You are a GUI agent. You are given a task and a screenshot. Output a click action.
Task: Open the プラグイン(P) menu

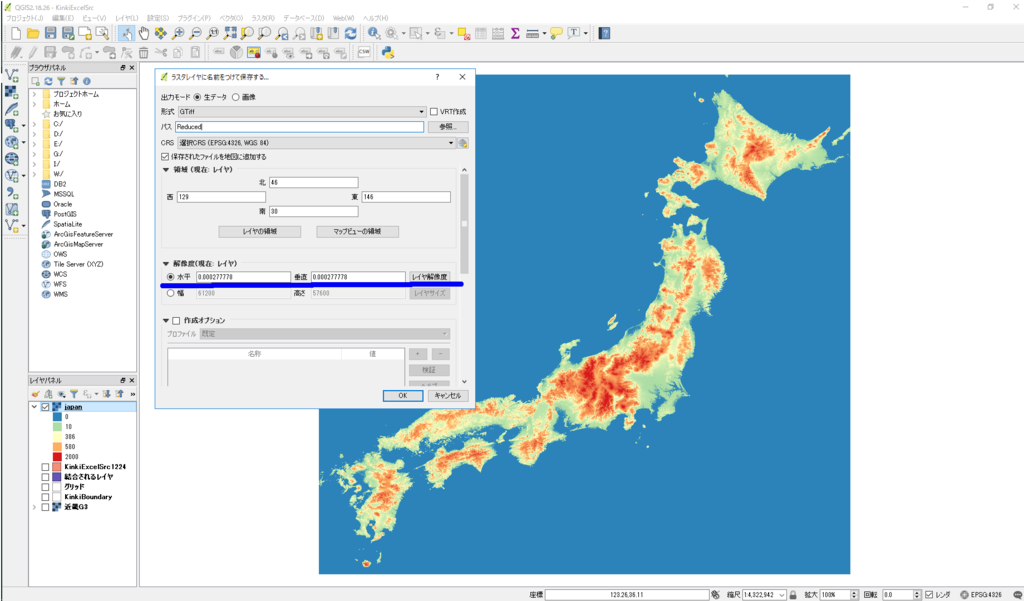pos(194,18)
